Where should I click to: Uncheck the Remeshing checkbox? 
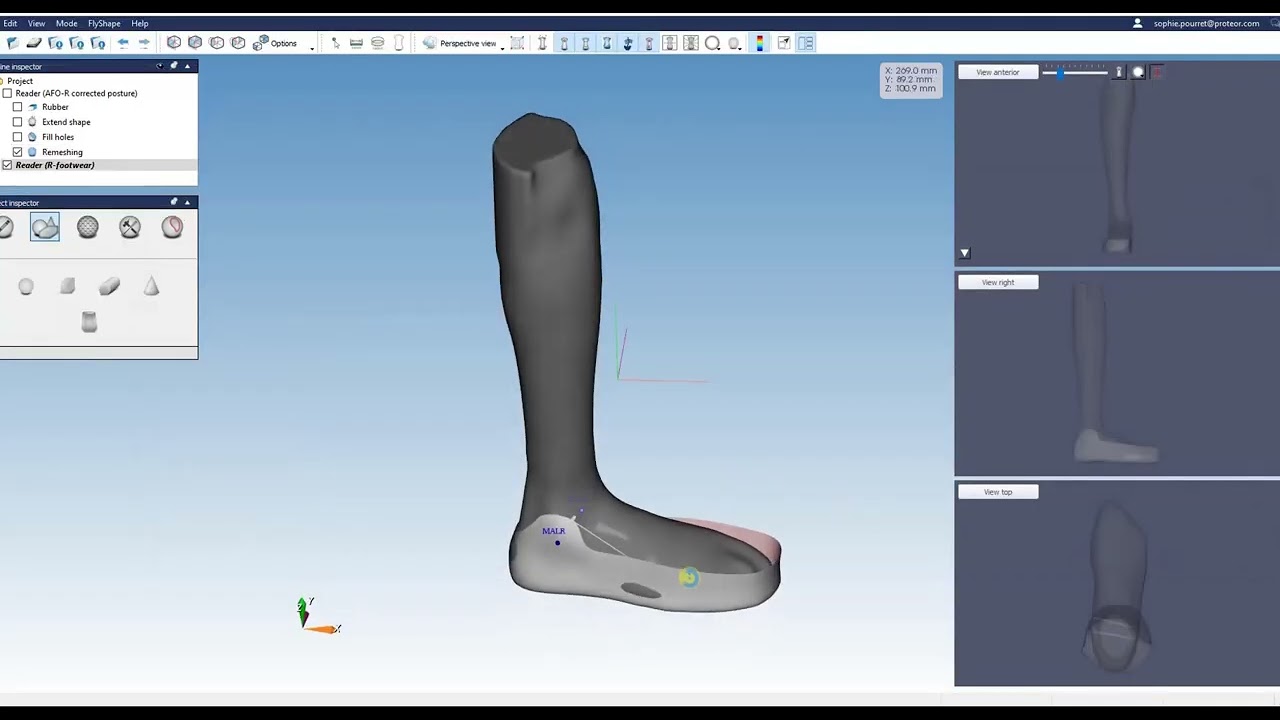point(17,152)
